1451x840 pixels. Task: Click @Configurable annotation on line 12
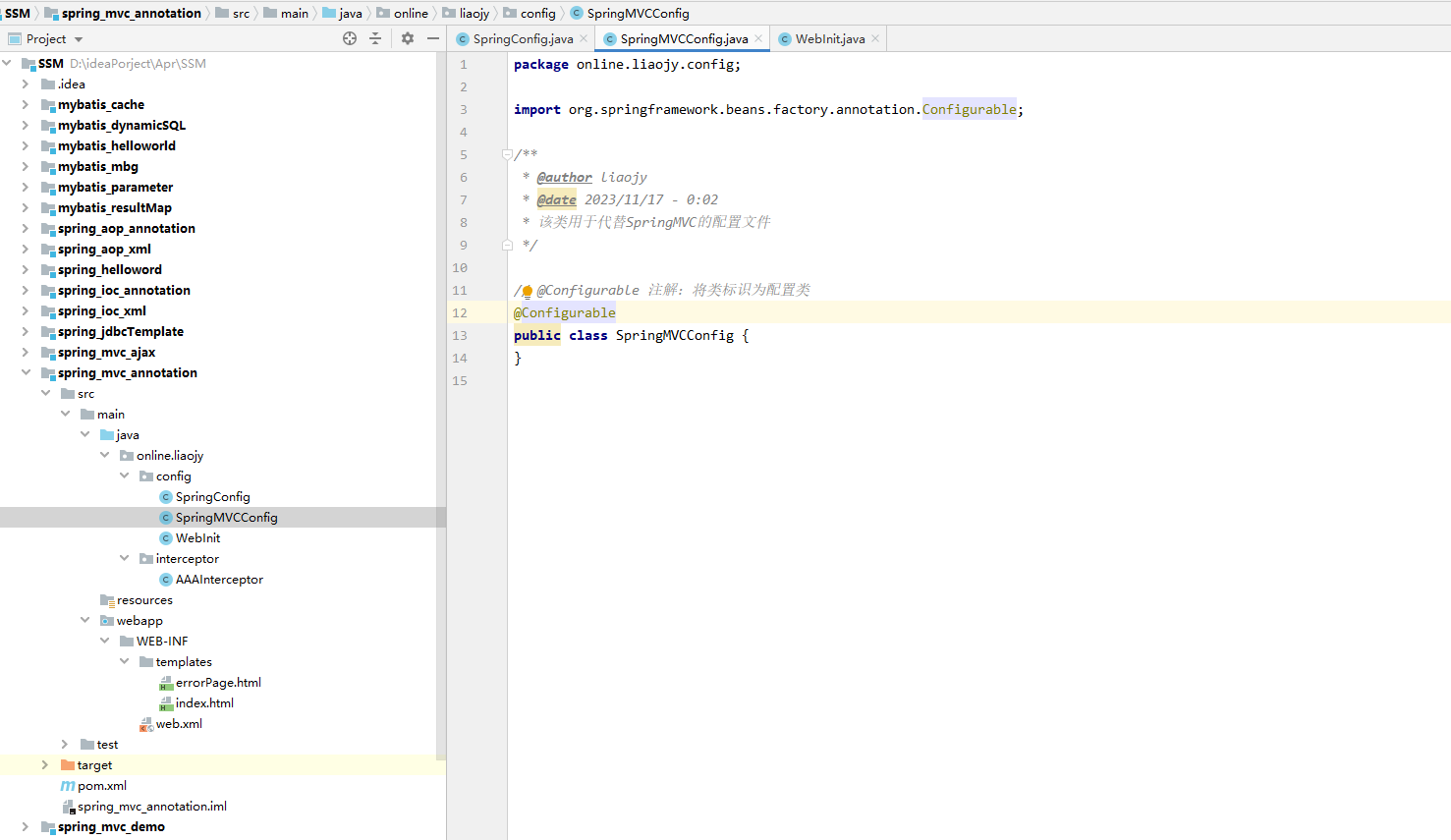click(x=565, y=312)
